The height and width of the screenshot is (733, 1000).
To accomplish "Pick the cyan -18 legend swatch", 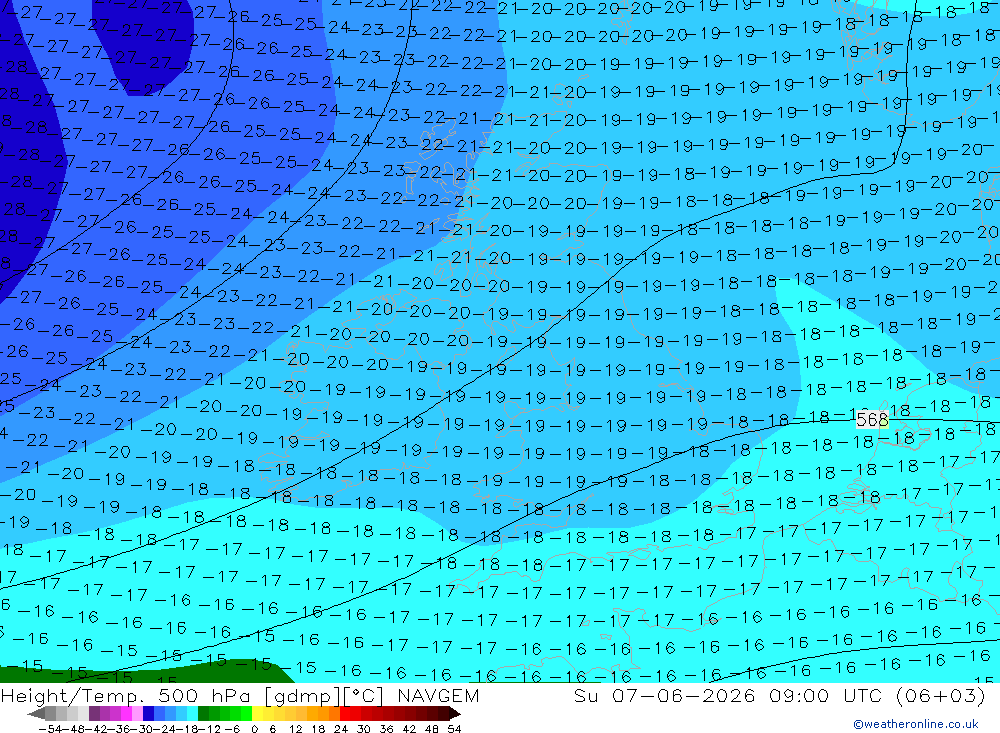I will (192, 714).
